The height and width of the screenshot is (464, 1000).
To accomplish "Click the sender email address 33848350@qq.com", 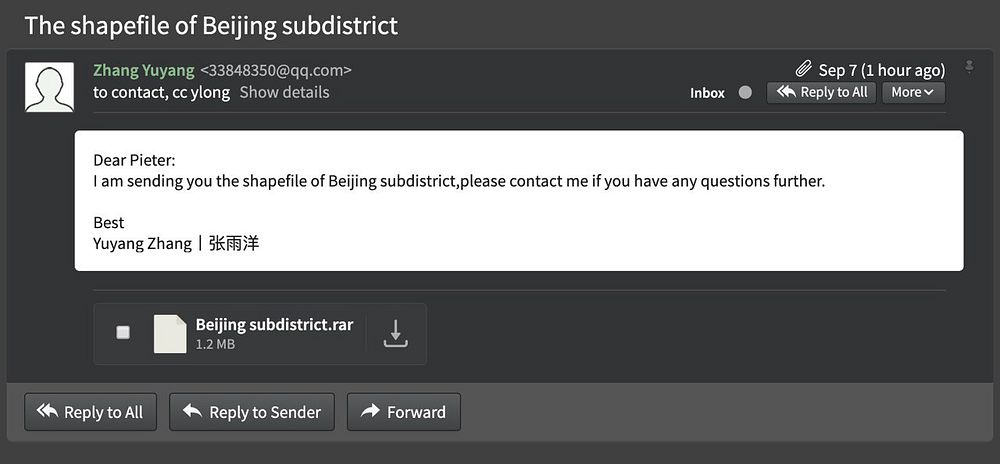I will 276,70.
